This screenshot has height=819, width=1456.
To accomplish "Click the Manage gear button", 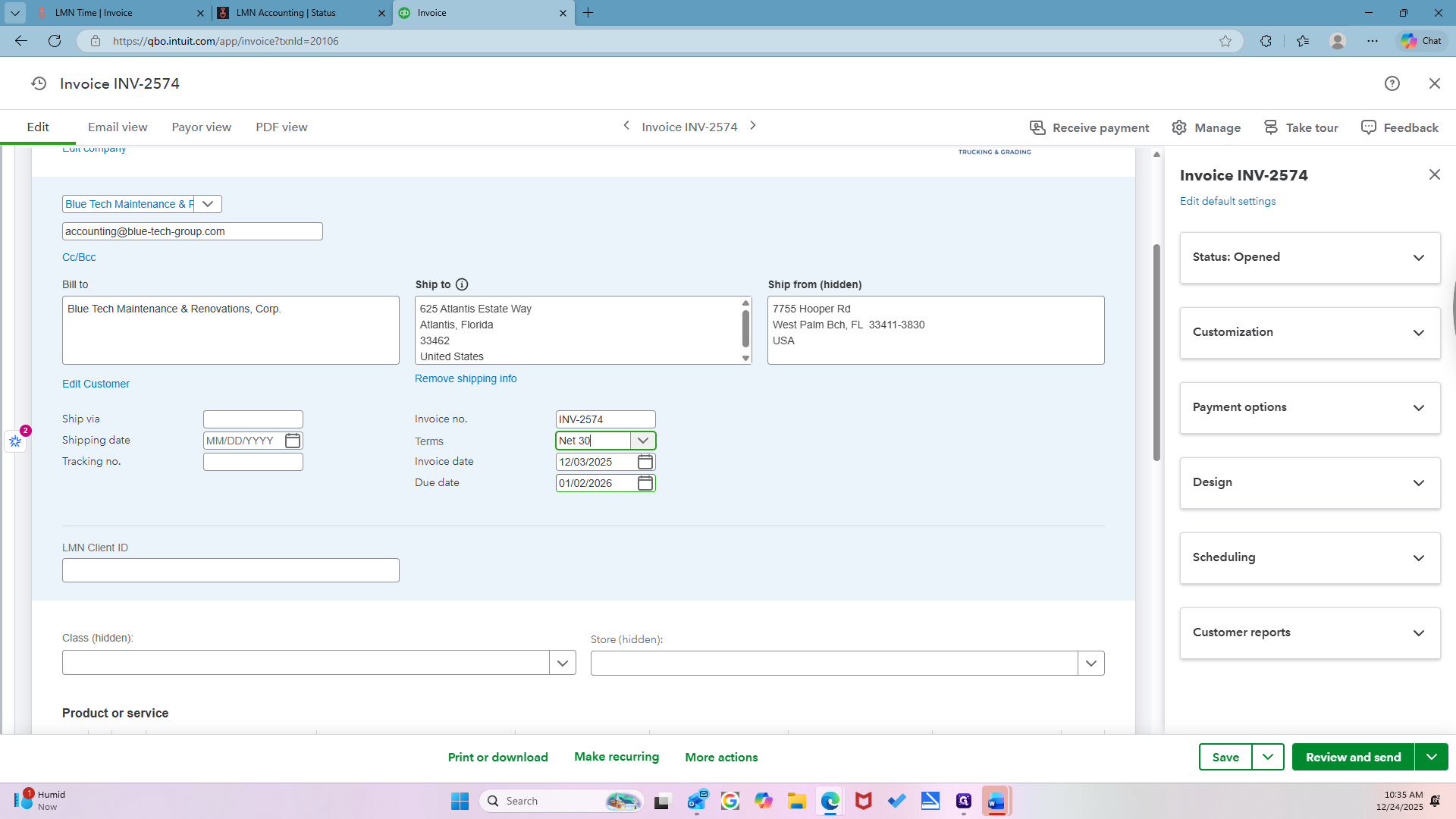I will (1206, 127).
